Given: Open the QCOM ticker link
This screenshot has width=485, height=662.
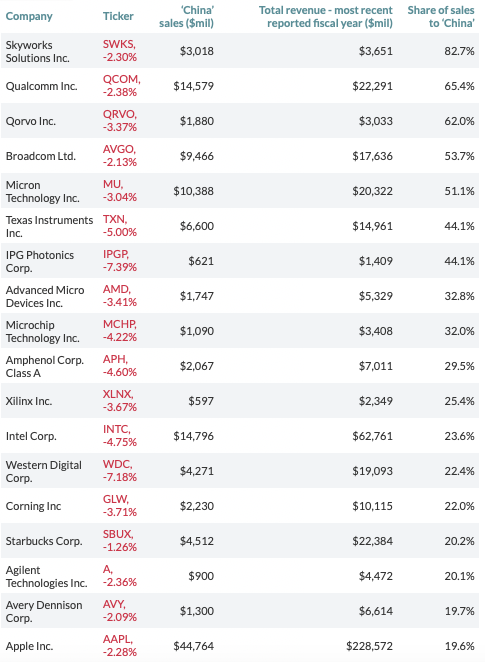Looking at the screenshot, I should [x=121, y=79].
